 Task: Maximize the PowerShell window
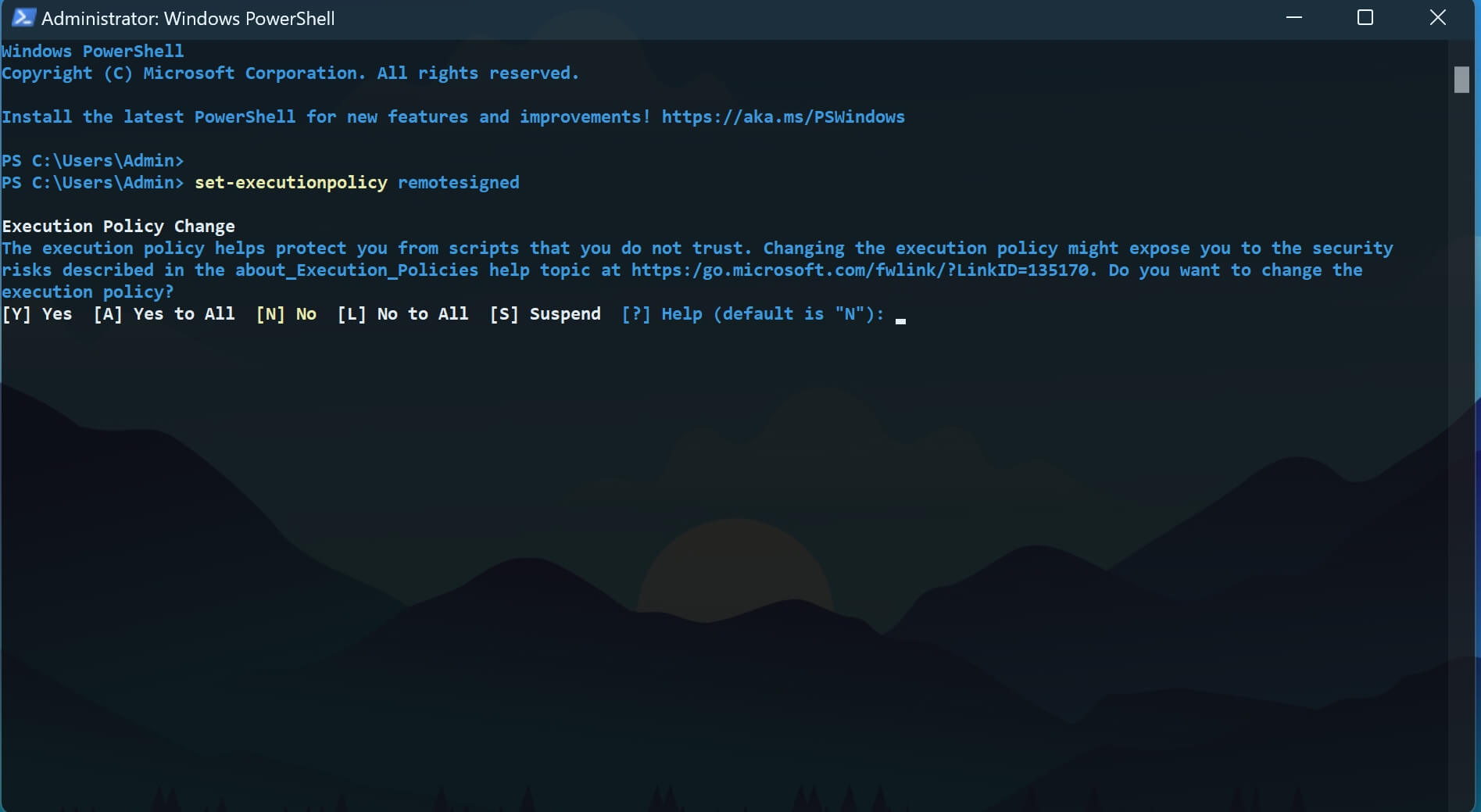click(1365, 18)
